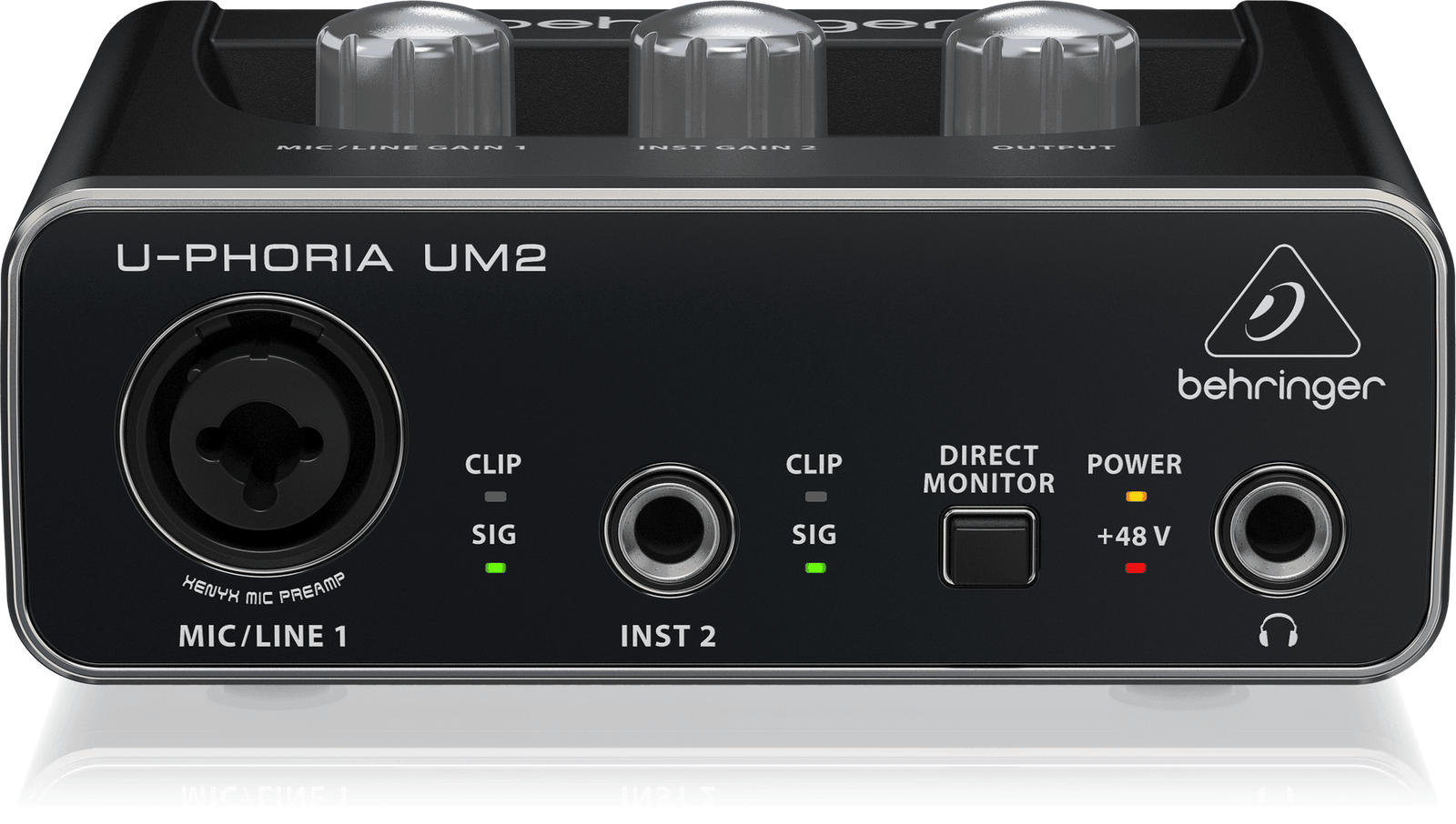Click the INST 2 quarter-inch input jack
Viewport: 1456px width, 824px height.
coord(668,530)
